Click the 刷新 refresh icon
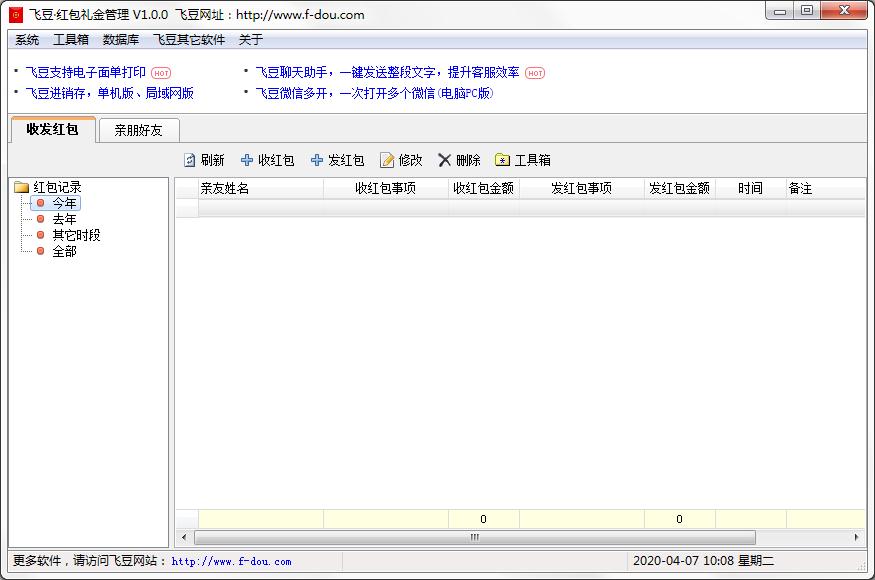The image size is (875, 580). [190, 161]
